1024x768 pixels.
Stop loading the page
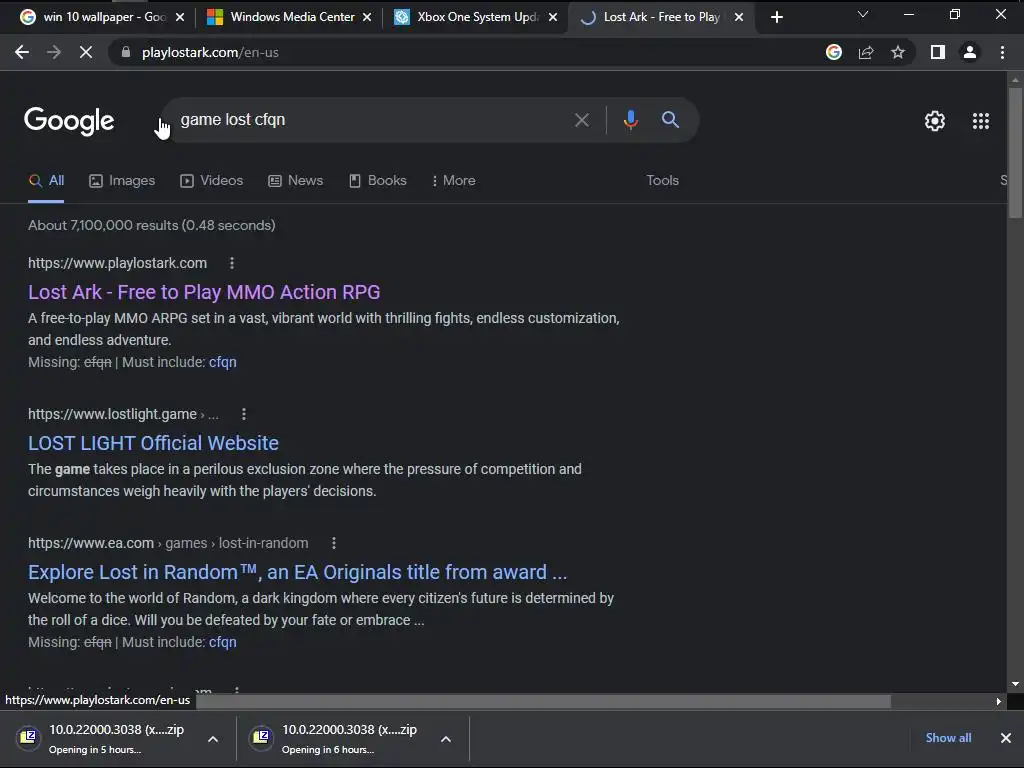pyautogui.click(x=86, y=52)
